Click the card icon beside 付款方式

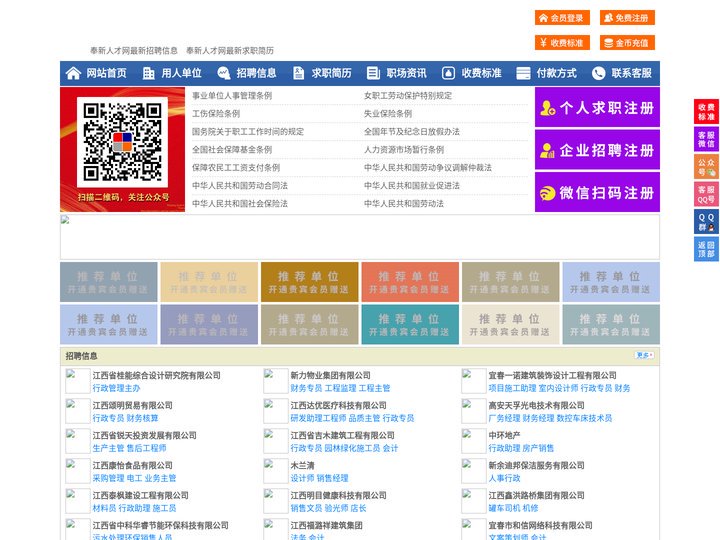523,73
